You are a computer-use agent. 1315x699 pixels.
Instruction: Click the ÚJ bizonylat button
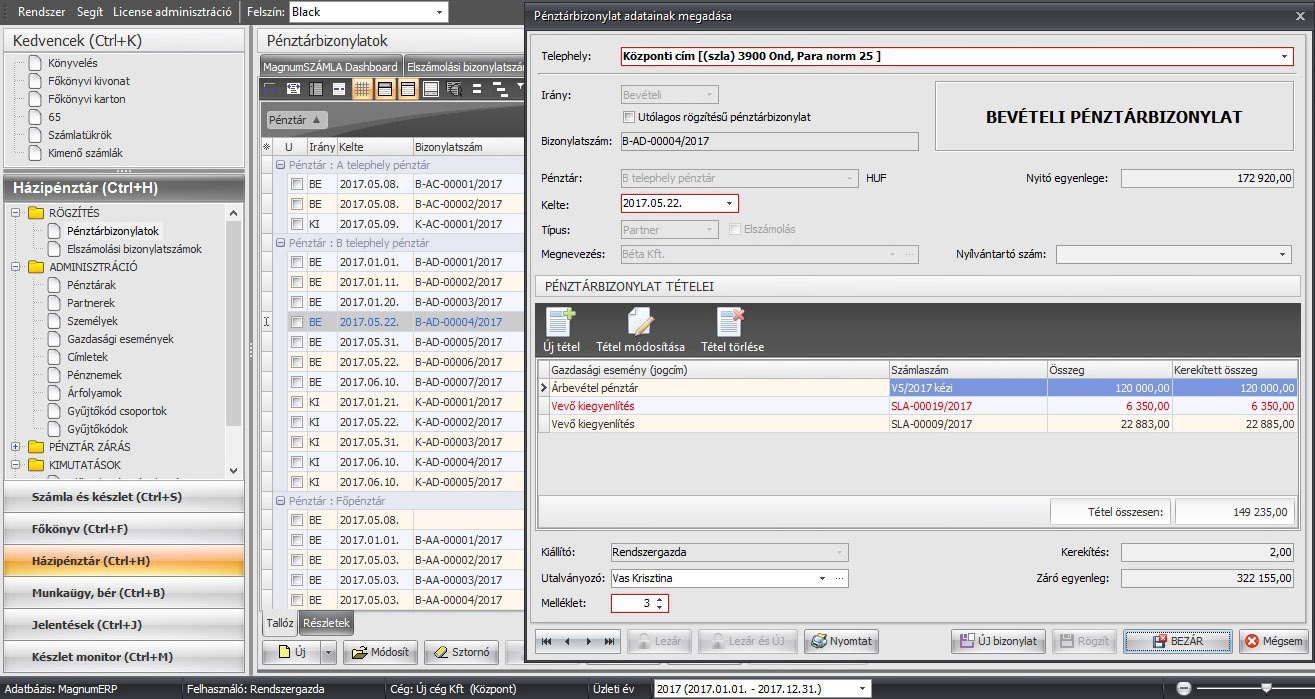click(x=998, y=641)
